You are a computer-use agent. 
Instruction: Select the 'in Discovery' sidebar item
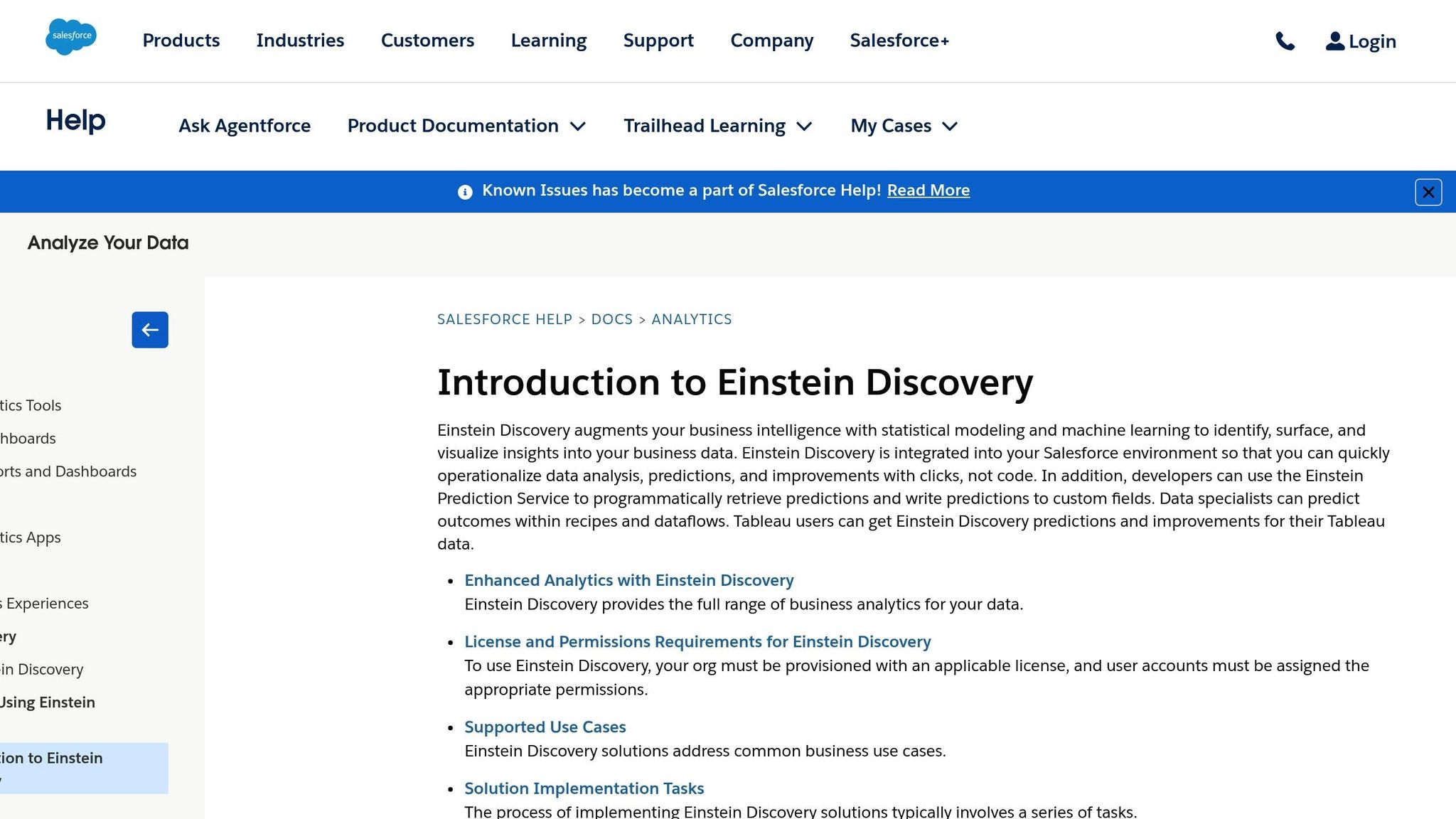coord(42,669)
